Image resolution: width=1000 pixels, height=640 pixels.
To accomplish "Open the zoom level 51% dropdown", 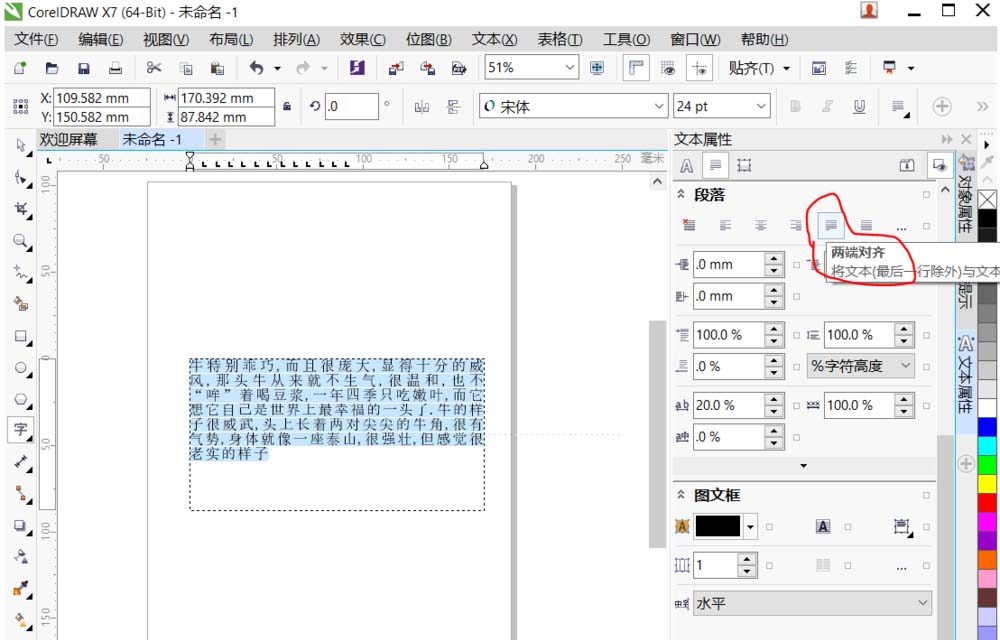I will coord(570,68).
